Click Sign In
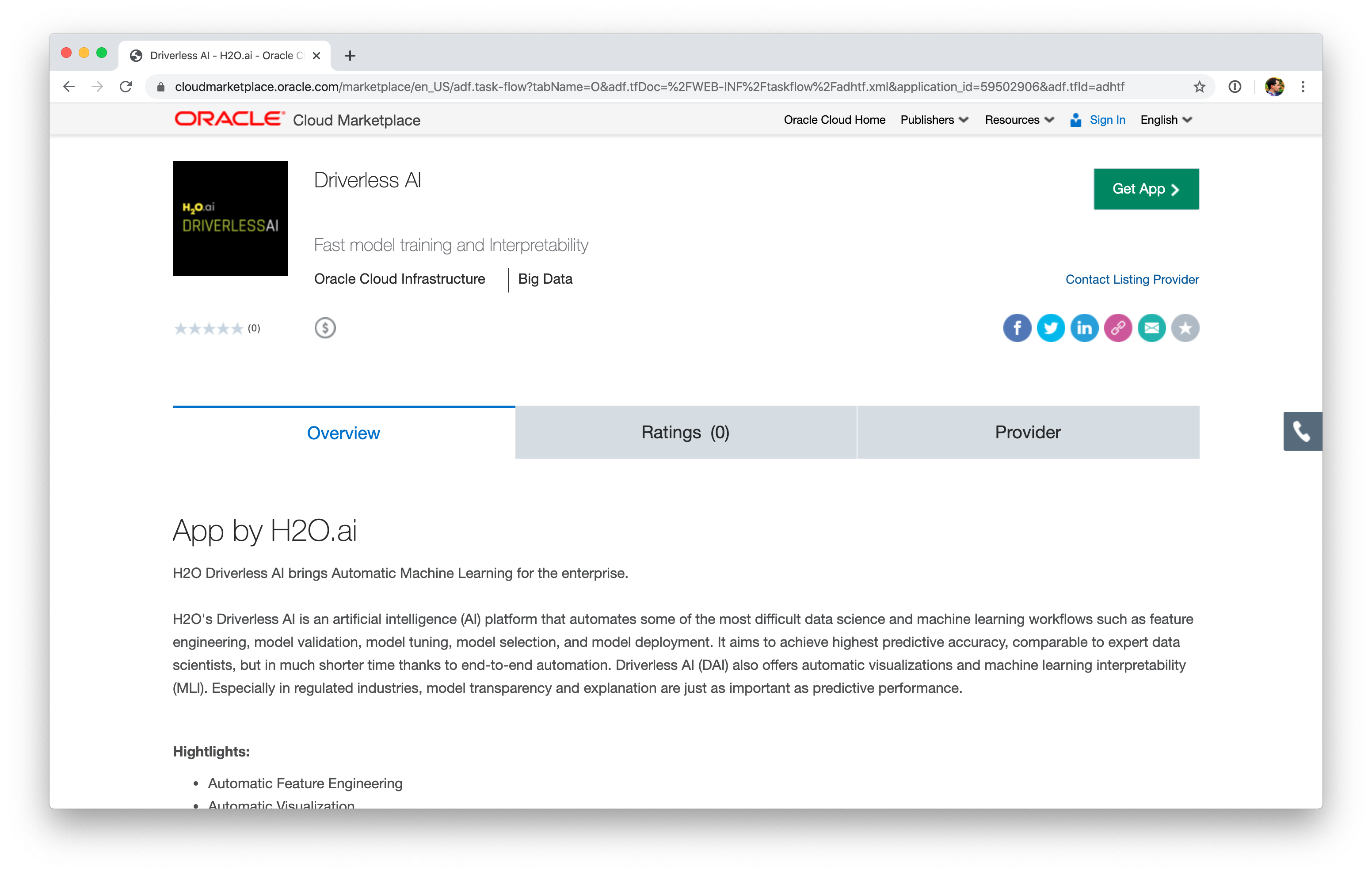Viewport: 1372px width, 874px height. (1106, 120)
